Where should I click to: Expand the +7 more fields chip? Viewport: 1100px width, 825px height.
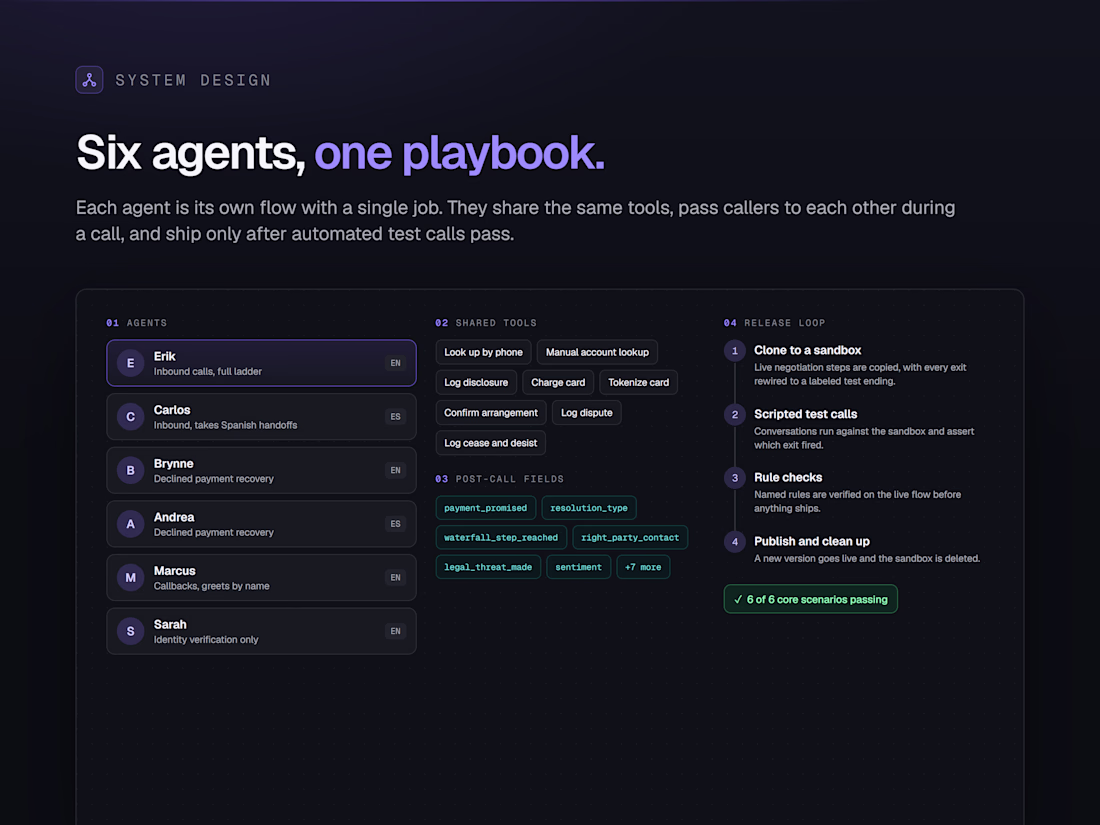coord(643,567)
